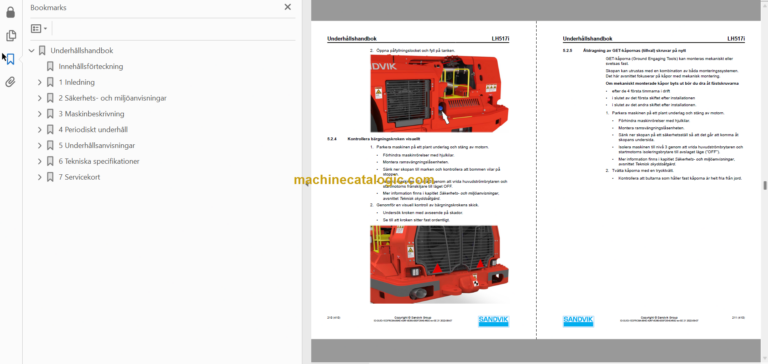Click the bookmark icon beside 1 Inledning
This screenshot has width=768, height=364.
pyautogui.click(x=50, y=82)
